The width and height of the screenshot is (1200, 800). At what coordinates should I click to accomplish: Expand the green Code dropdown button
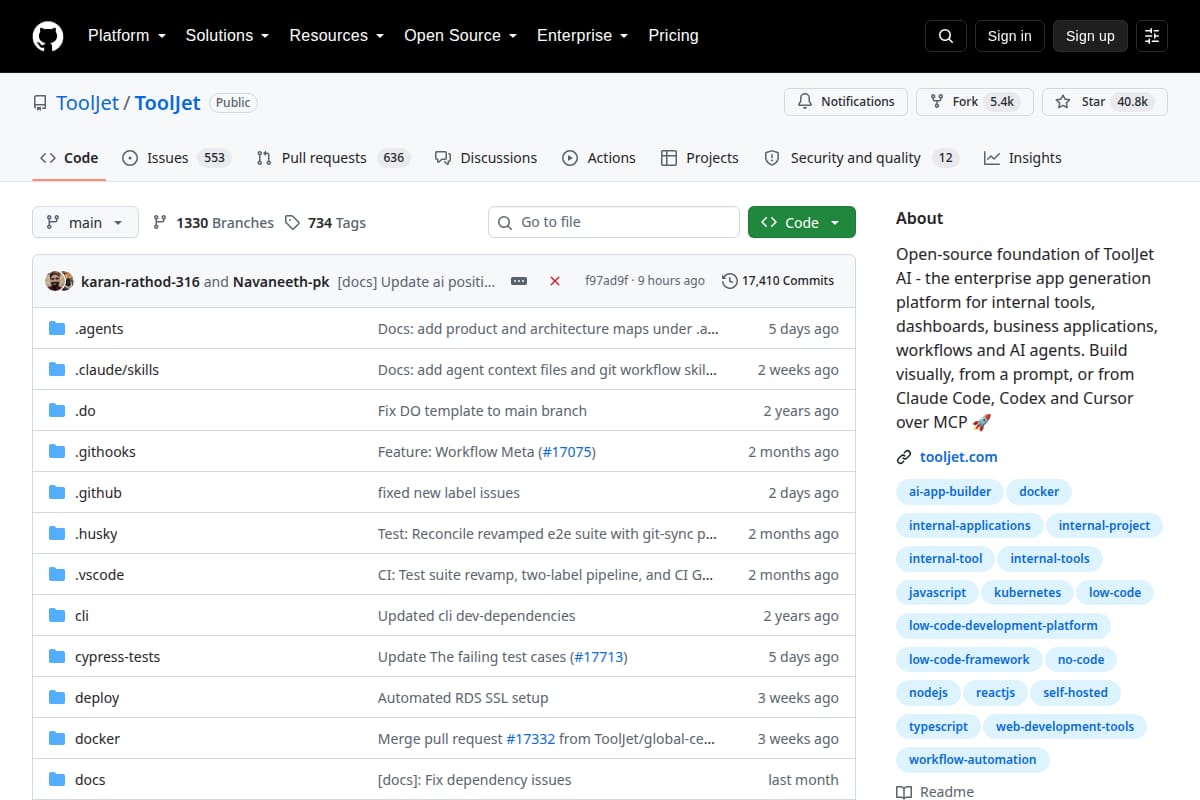pyautogui.click(x=802, y=223)
